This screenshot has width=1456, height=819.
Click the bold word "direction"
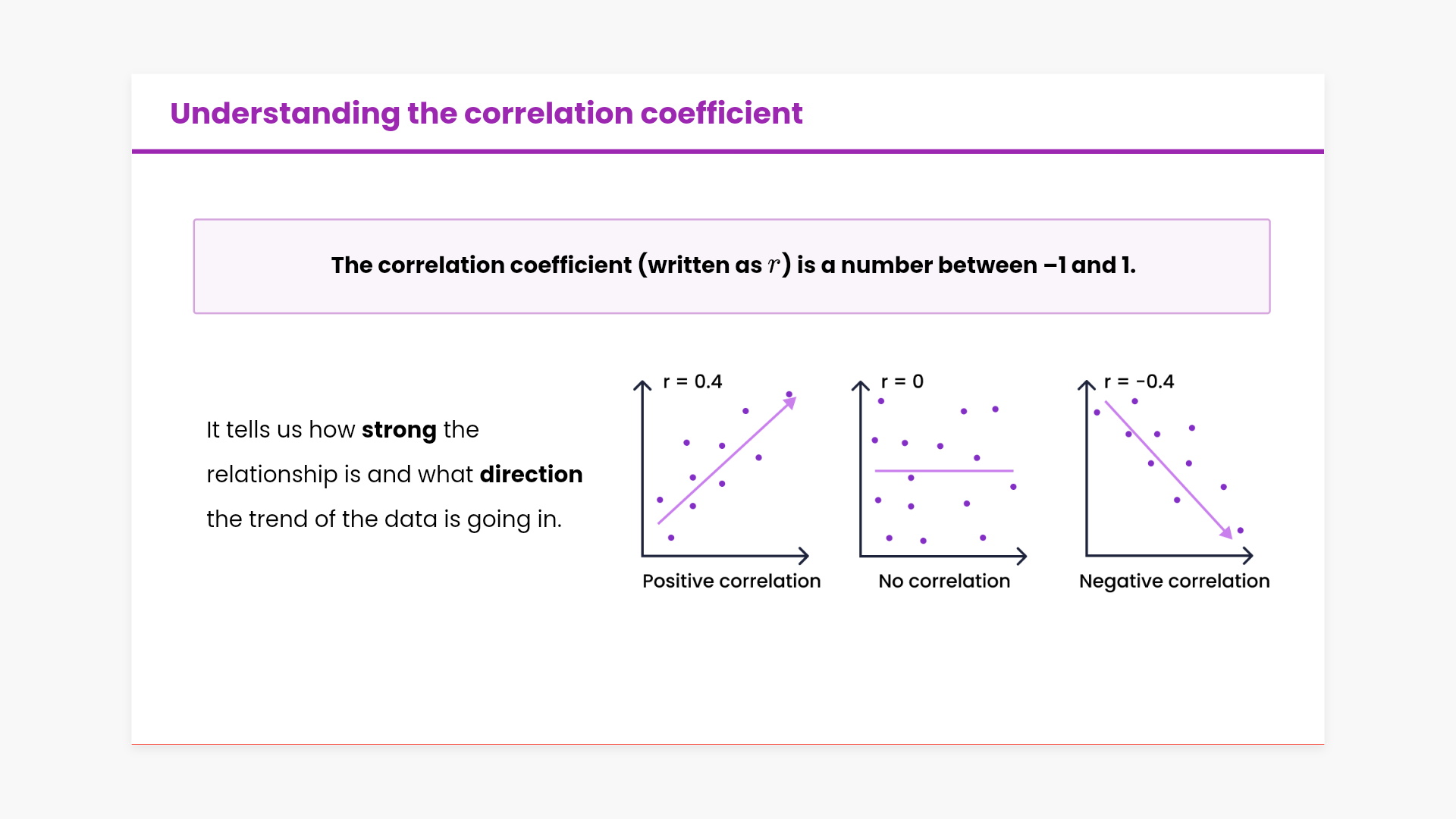click(531, 475)
